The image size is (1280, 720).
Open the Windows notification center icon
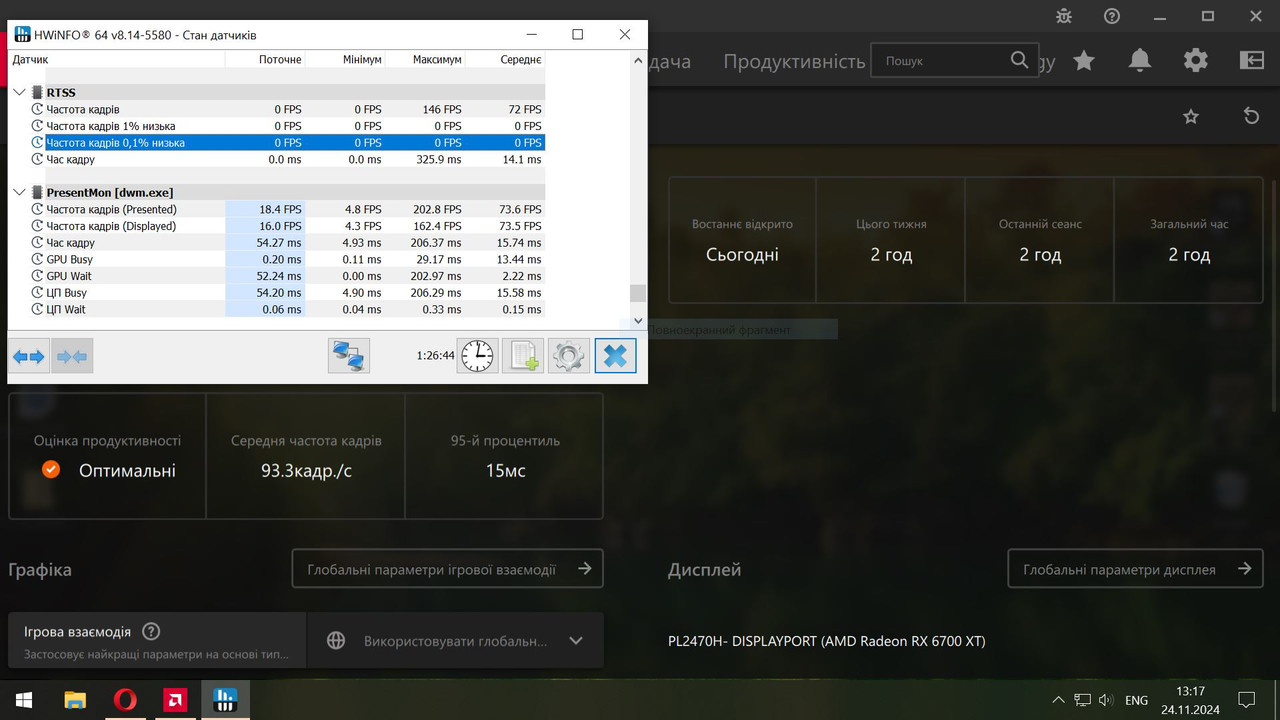(x=1246, y=699)
